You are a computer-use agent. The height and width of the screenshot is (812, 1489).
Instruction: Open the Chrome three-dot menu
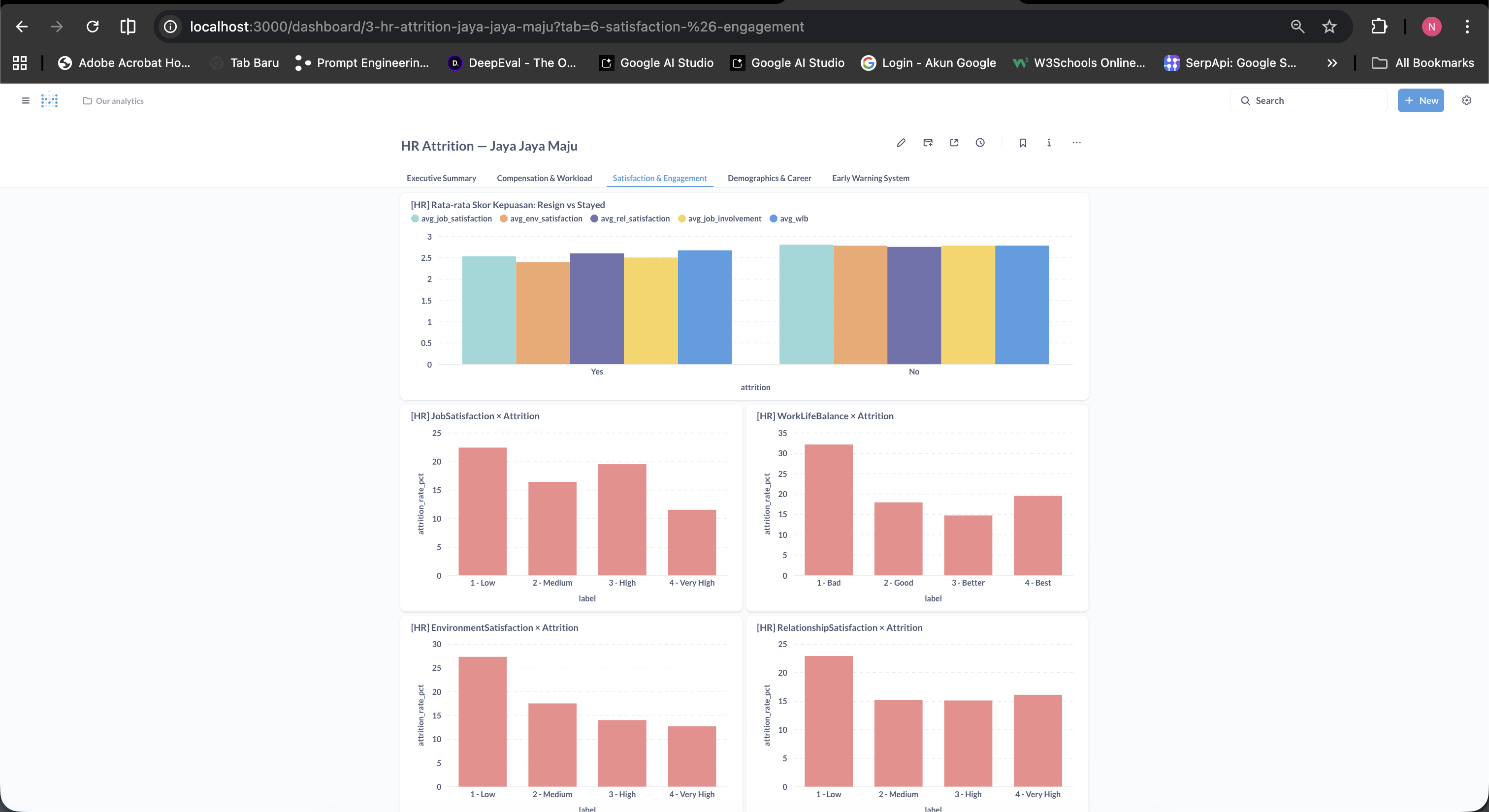[1467, 27]
